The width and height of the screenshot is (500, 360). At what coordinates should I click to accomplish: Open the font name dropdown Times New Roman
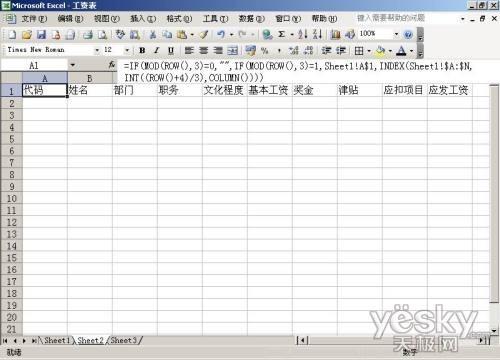tap(97, 50)
